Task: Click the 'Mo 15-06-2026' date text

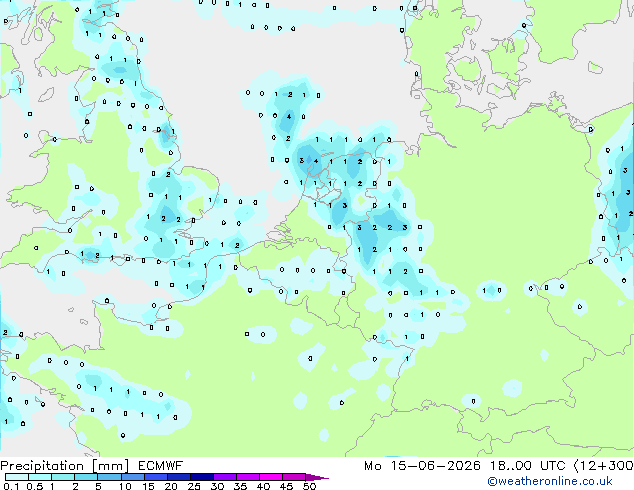Action: 422,466
